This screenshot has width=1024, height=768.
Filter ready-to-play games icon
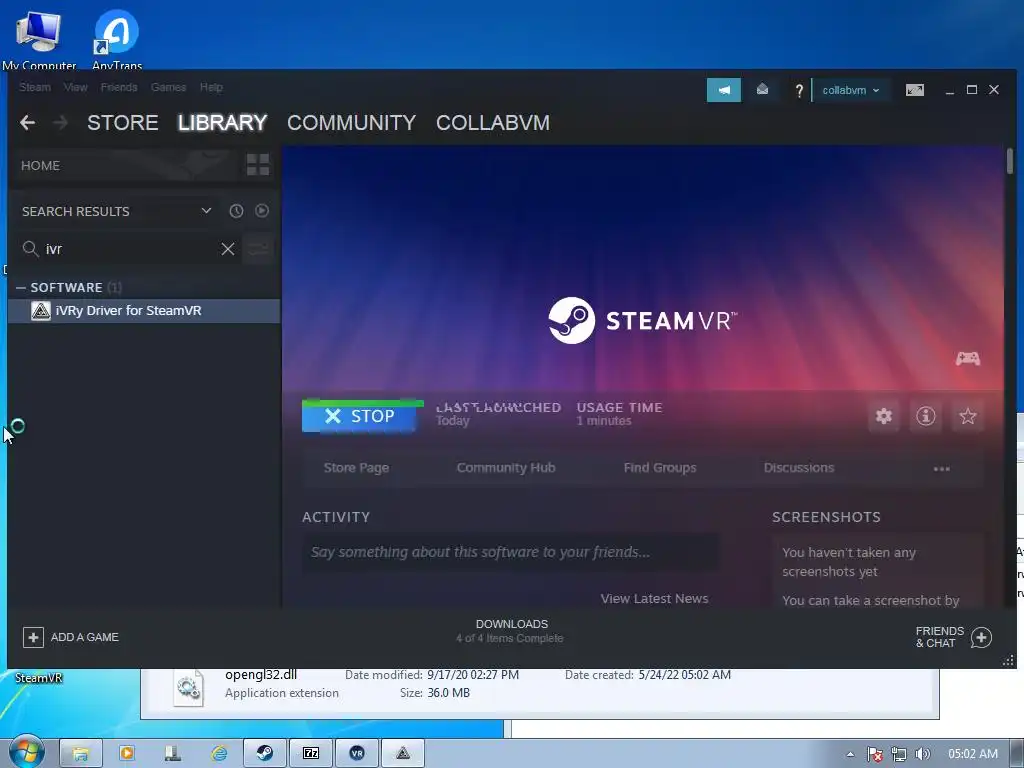(x=262, y=211)
